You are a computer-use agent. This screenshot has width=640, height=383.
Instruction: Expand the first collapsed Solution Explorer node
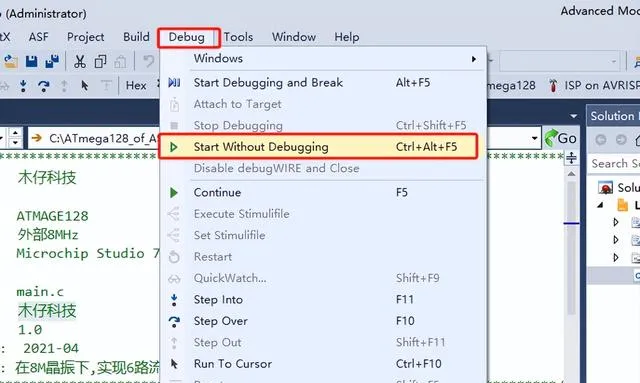[x=616, y=222]
